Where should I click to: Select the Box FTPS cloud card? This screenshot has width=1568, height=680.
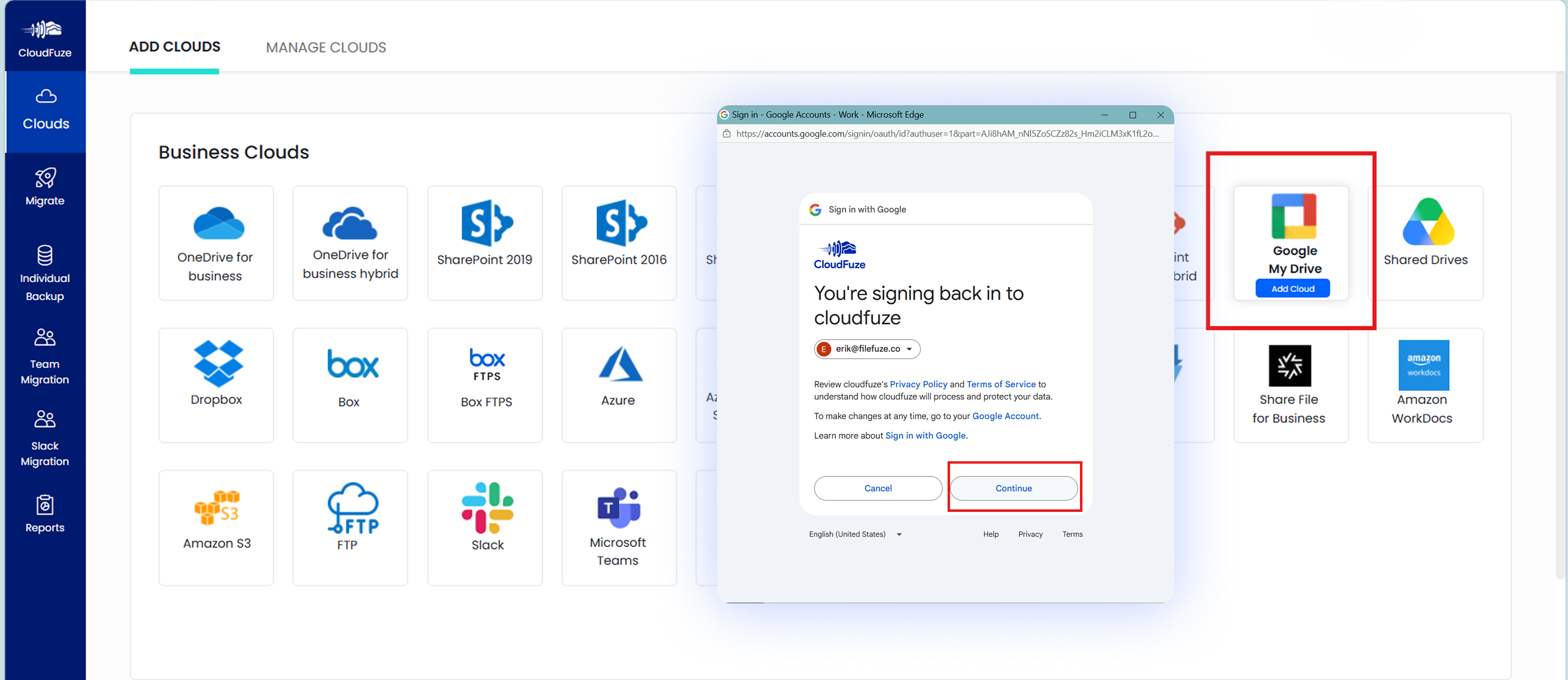click(485, 385)
